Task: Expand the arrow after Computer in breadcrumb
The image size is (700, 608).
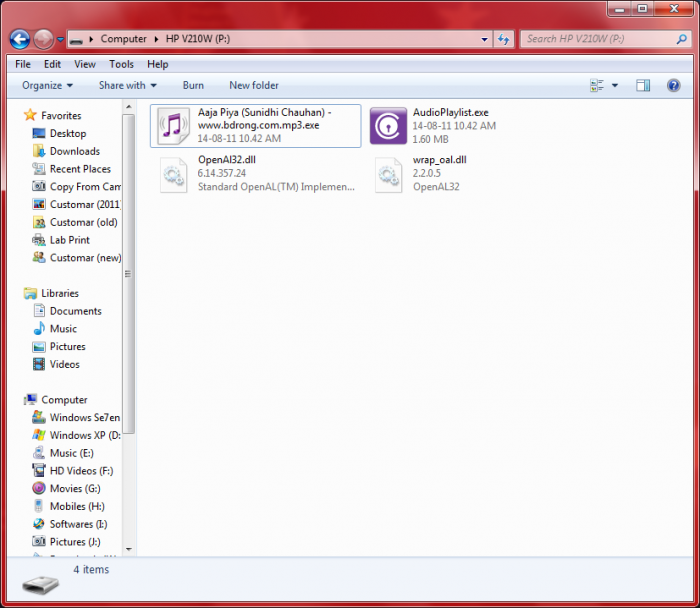Action: pyautogui.click(x=156, y=39)
